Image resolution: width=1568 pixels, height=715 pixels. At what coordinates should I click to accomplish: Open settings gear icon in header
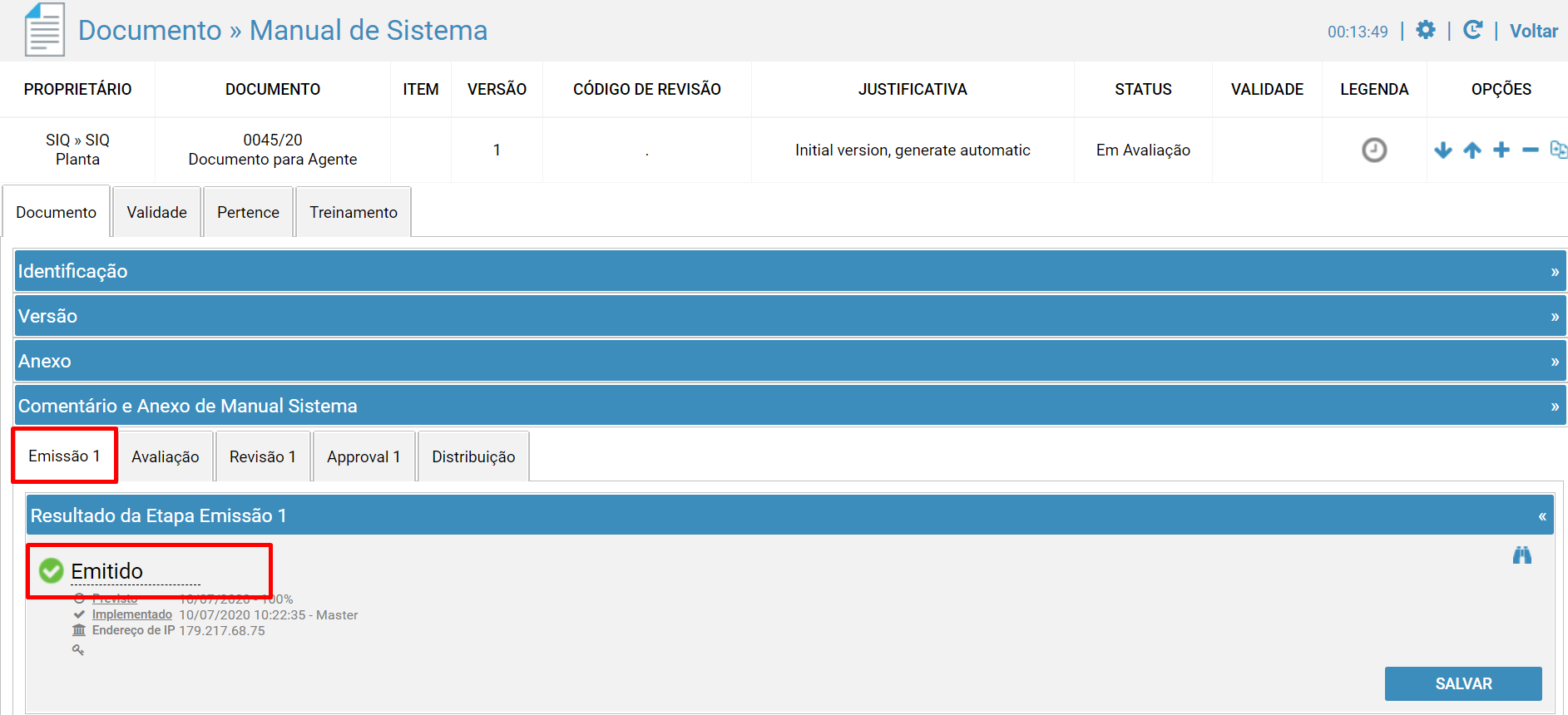coord(1426,31)
